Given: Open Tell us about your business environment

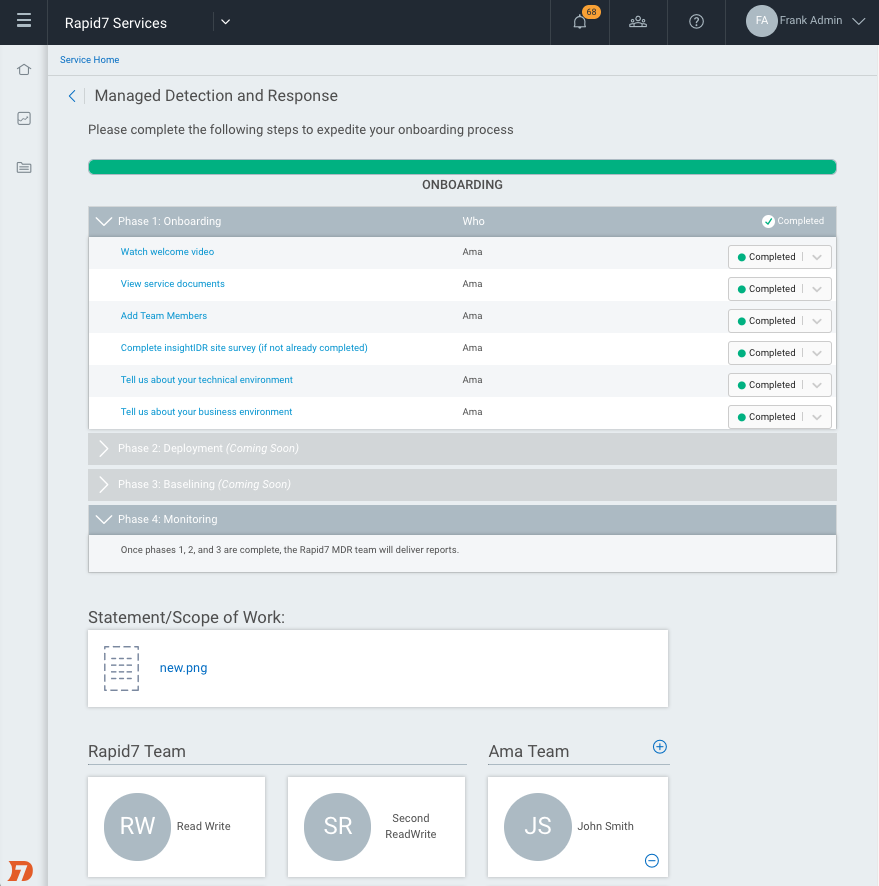Looking at the screenshot, I should pyautogui.click(x=206, y=412).
